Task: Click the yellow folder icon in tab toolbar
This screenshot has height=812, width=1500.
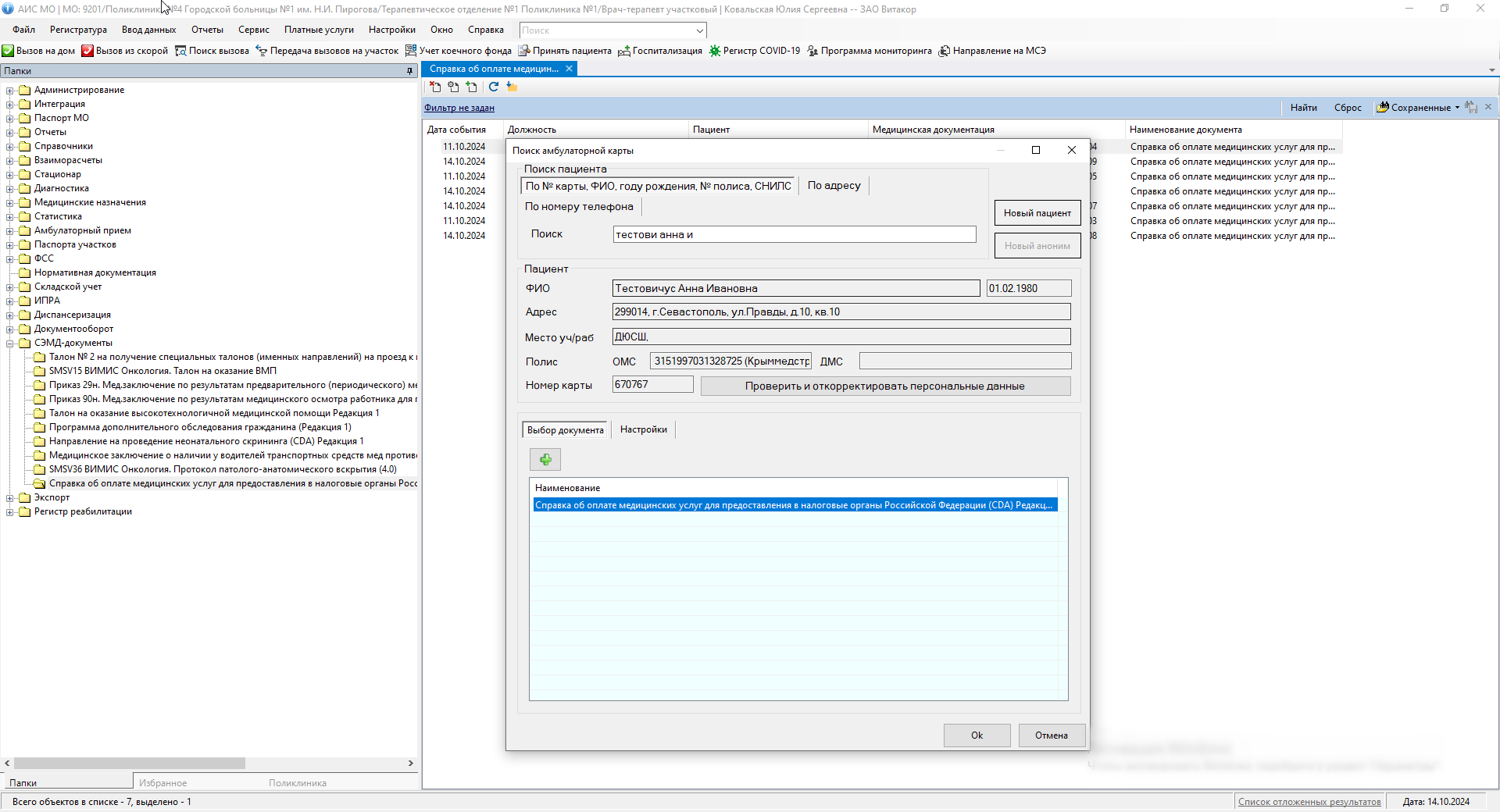Action: coord(512,87)
